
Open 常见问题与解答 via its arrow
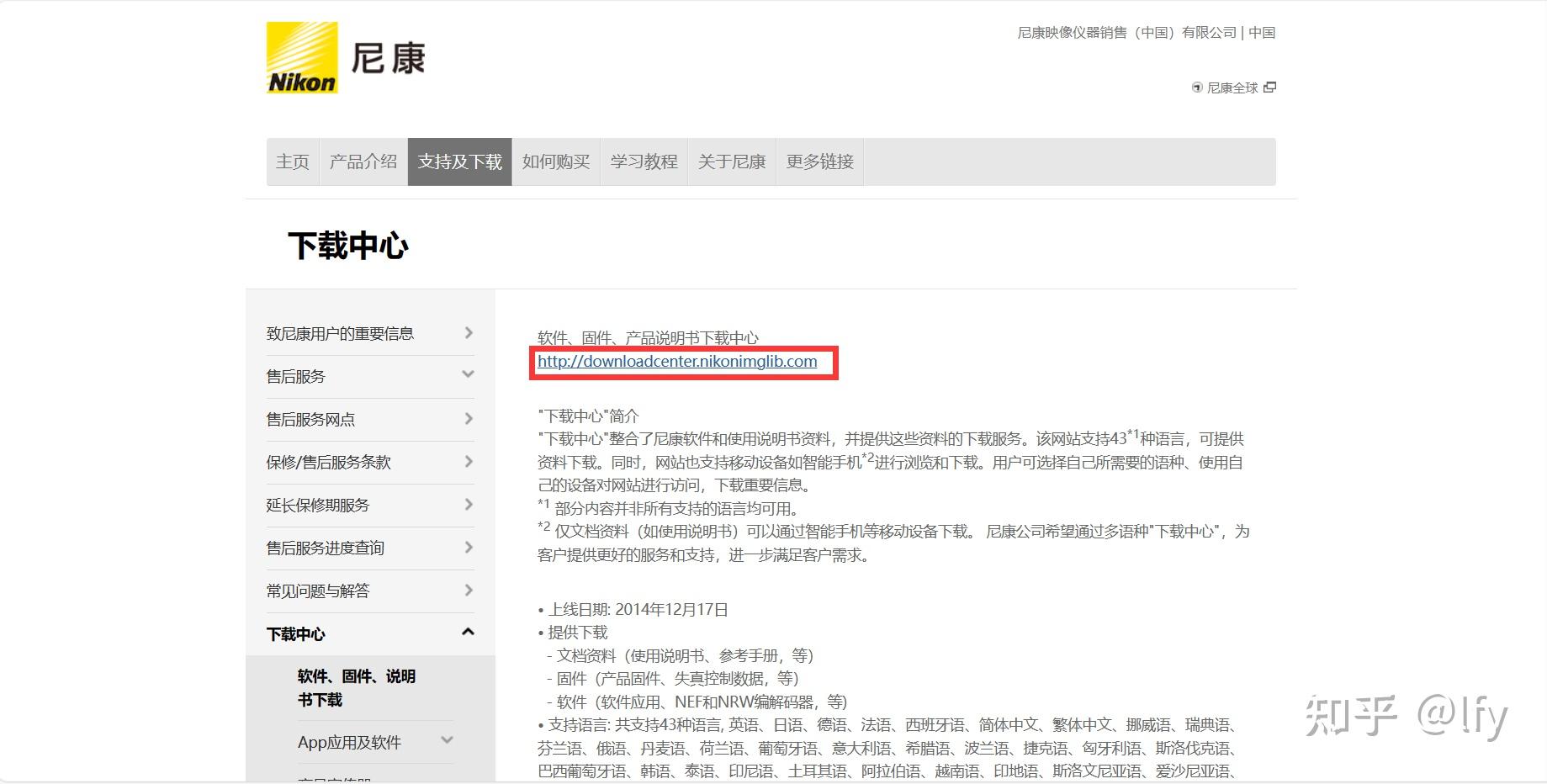(468, 591)
